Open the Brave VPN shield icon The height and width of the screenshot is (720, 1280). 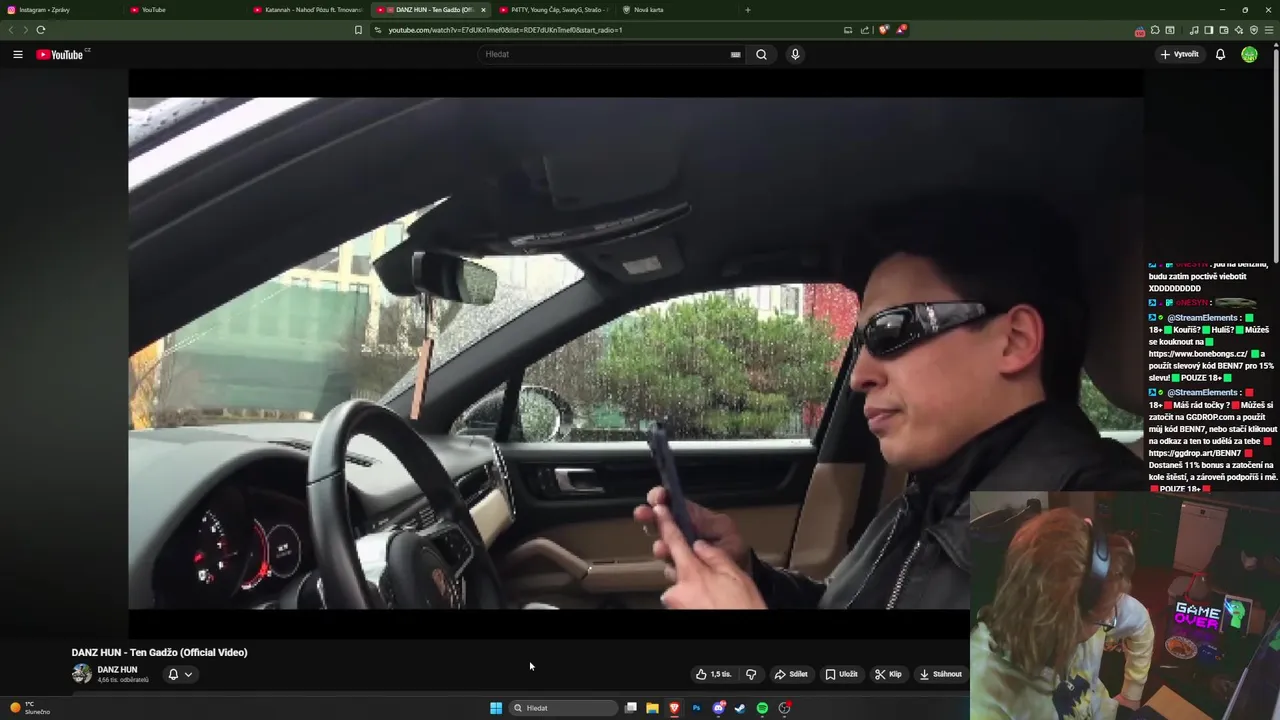[x=1254, y=30]
